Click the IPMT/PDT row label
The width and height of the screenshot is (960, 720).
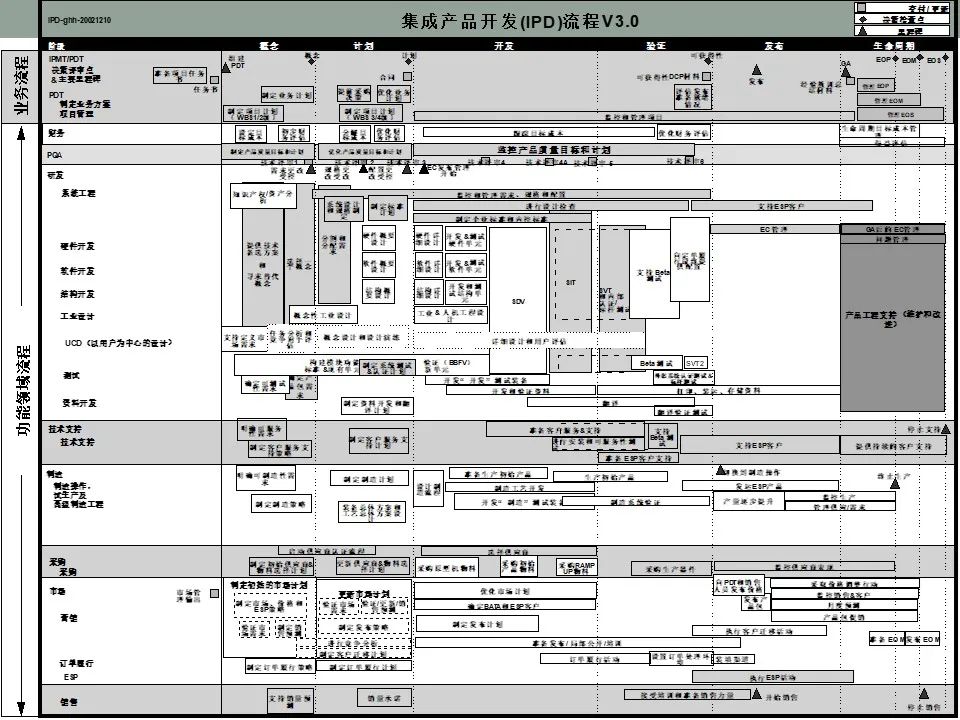tap(66, 59)
